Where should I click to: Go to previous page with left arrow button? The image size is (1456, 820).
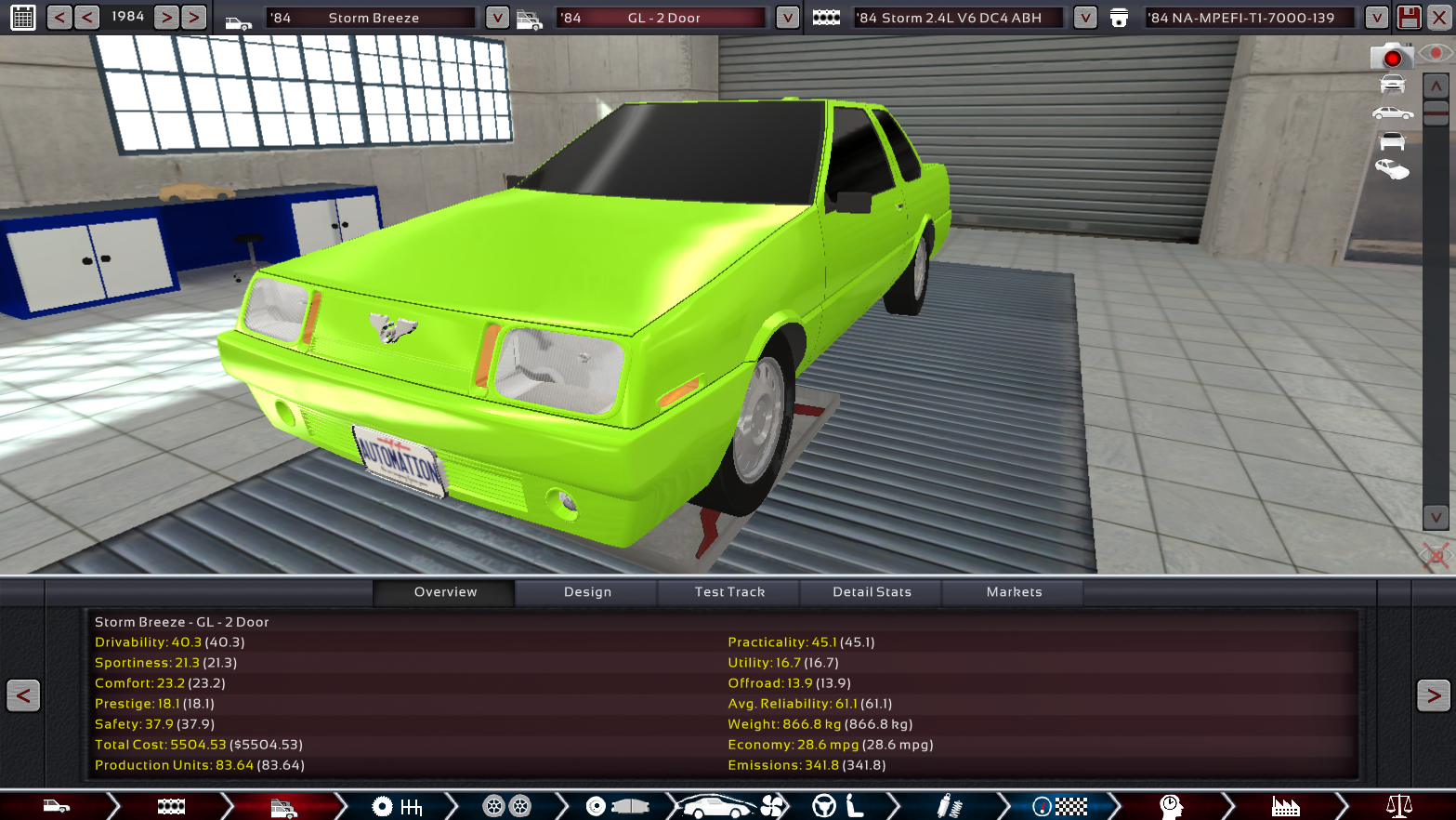(23, 695)
